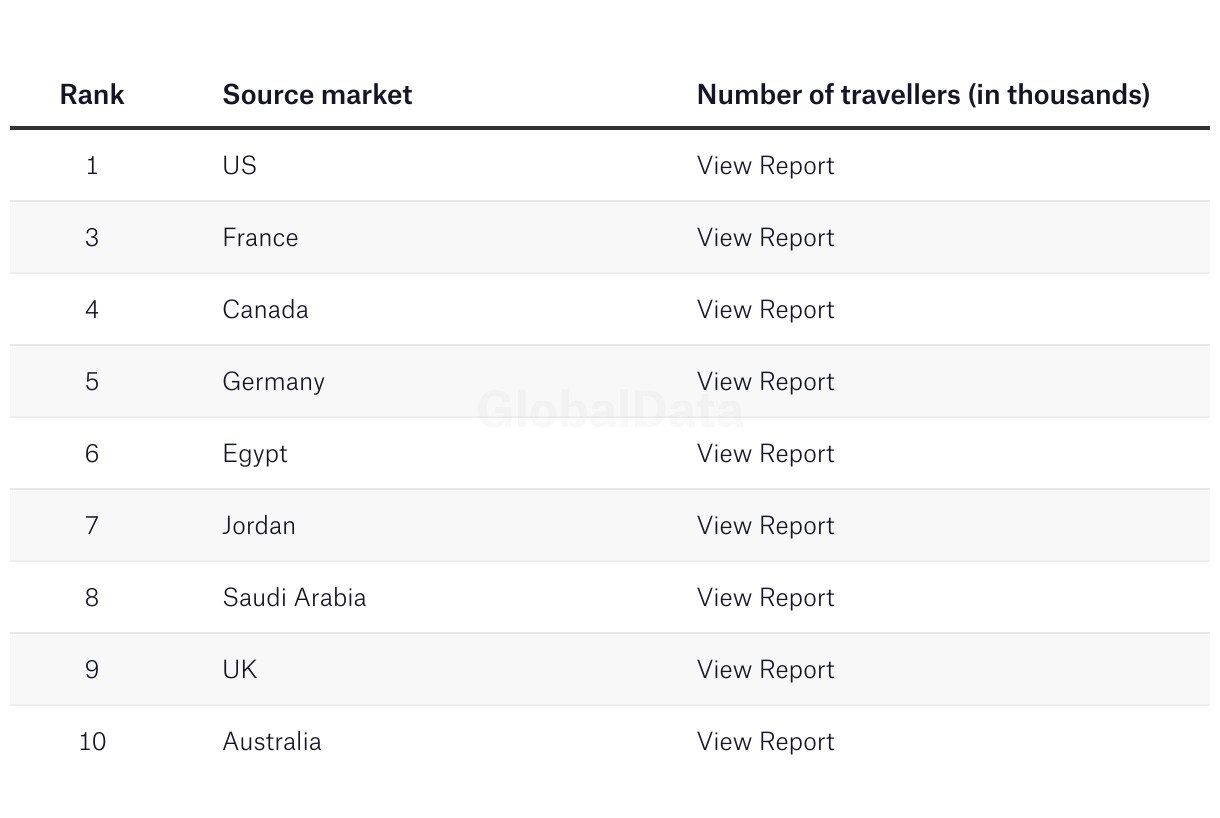This screenshot has height=818, width=1220.
Task: Click the Canada source market cell
Action: tap(265, 310)
